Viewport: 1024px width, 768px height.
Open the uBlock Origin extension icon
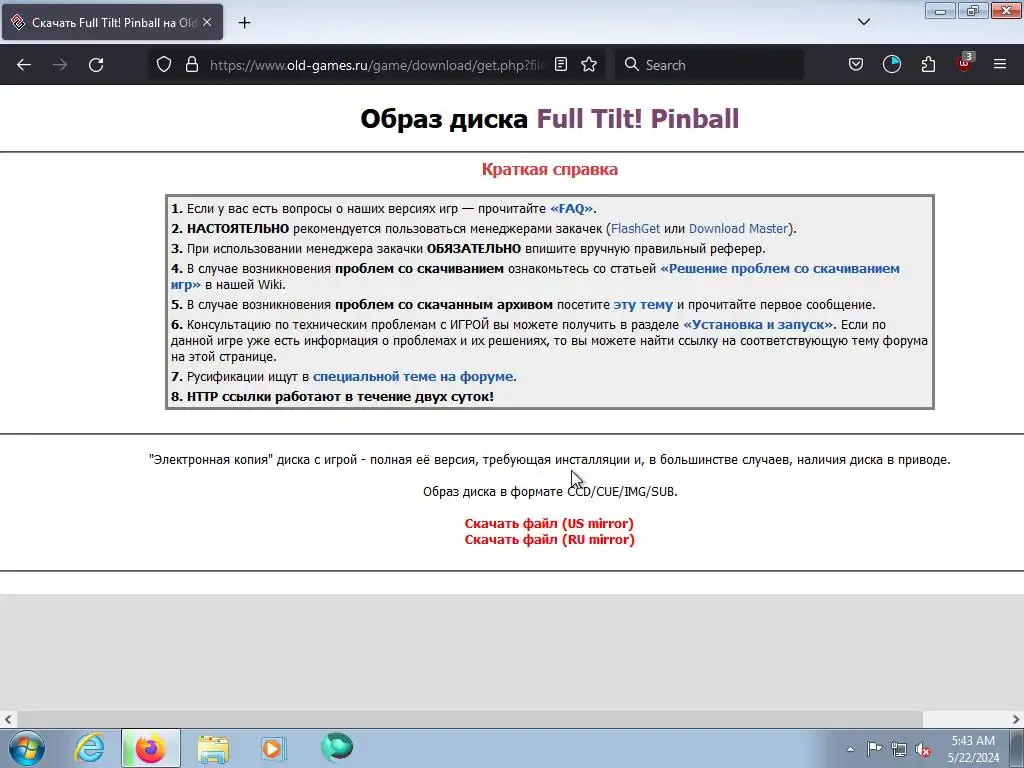[964, 63]
